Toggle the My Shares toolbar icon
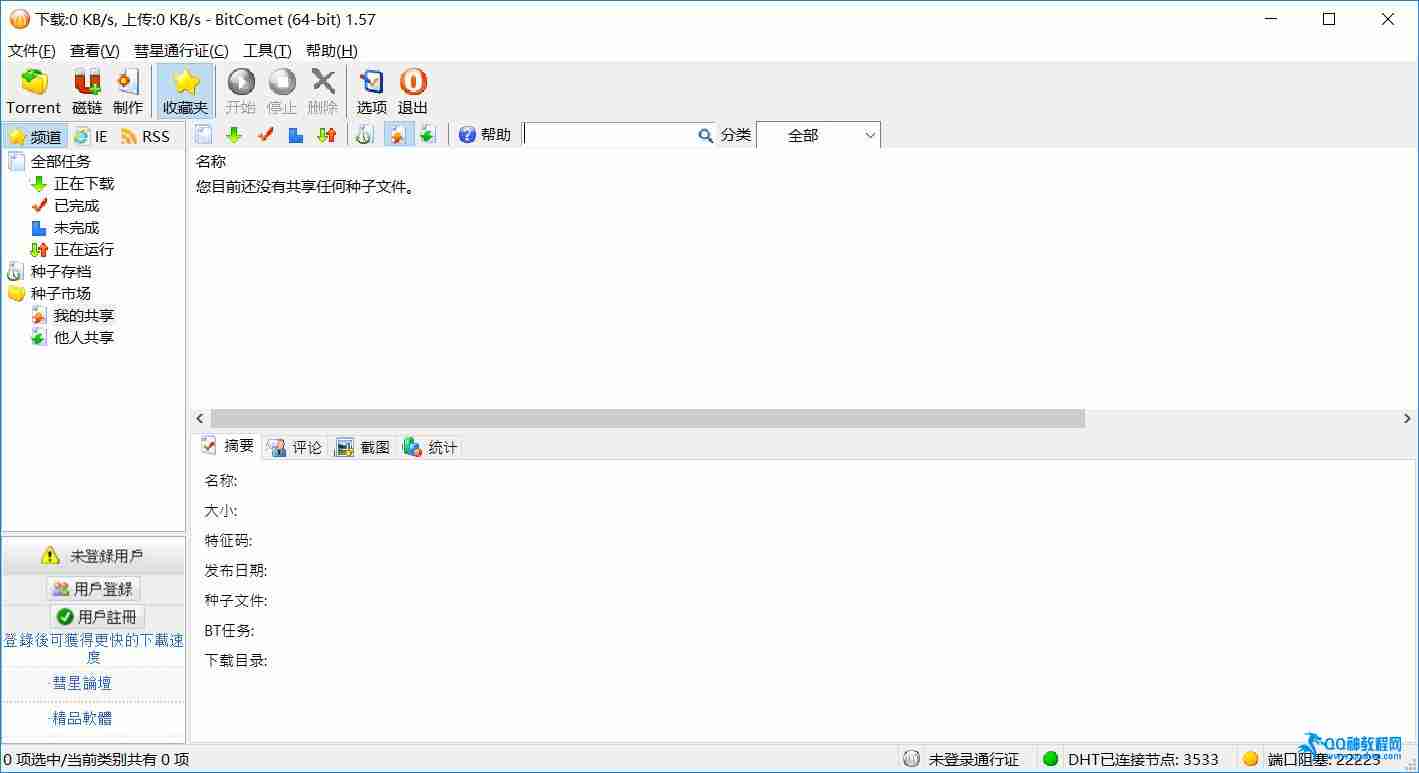 click(x=397, y=135)
